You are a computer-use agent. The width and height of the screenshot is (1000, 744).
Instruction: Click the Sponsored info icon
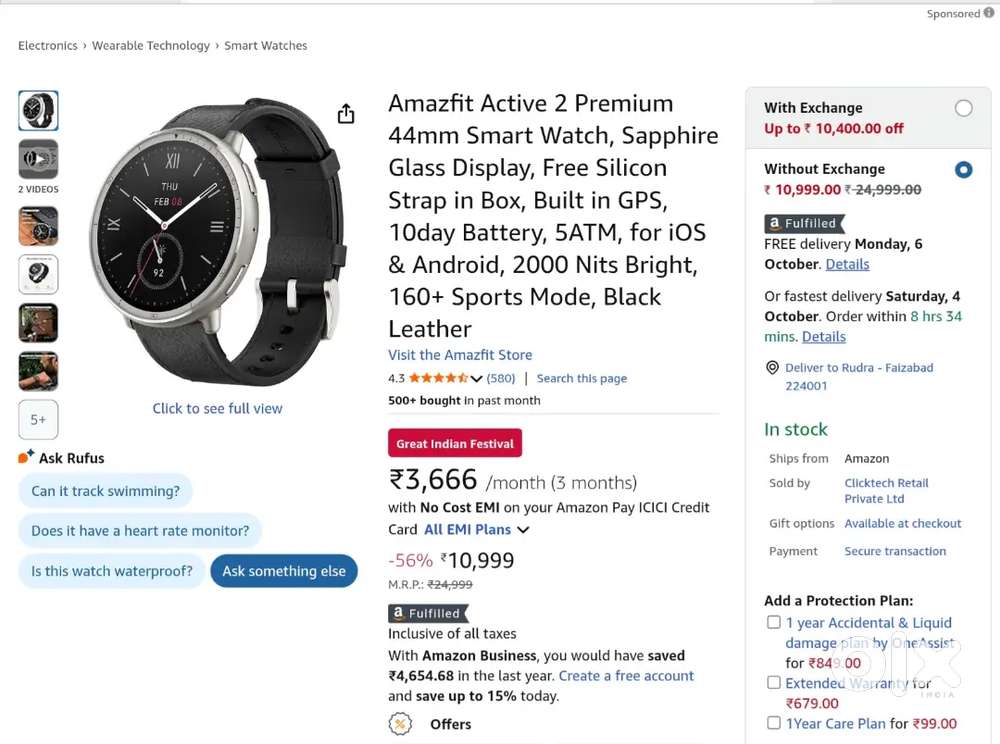[988, 13]
